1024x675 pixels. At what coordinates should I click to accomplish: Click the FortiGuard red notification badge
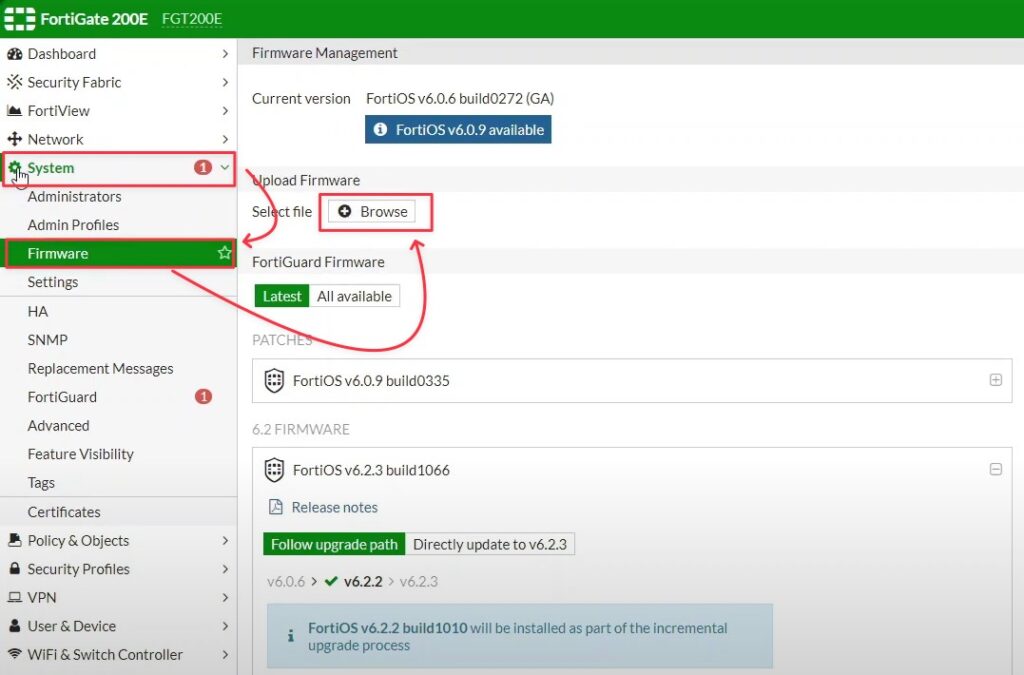click(203, 397)
